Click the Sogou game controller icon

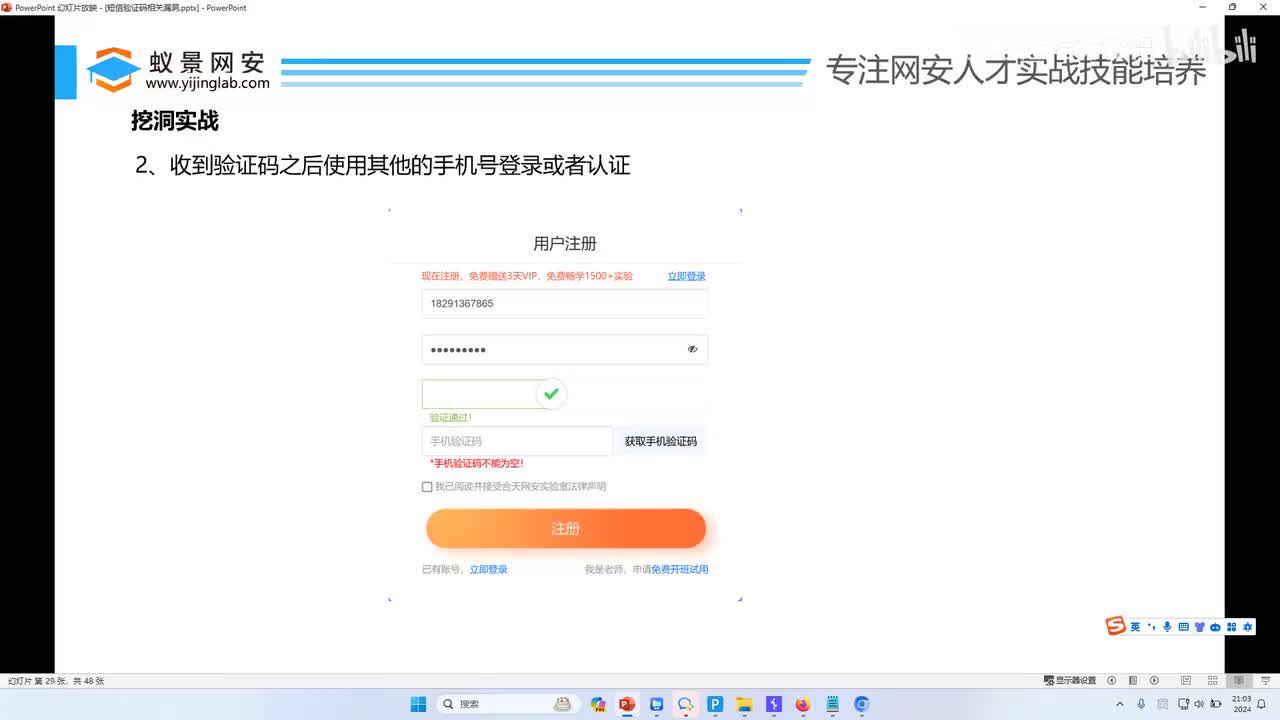(1215, 627)
